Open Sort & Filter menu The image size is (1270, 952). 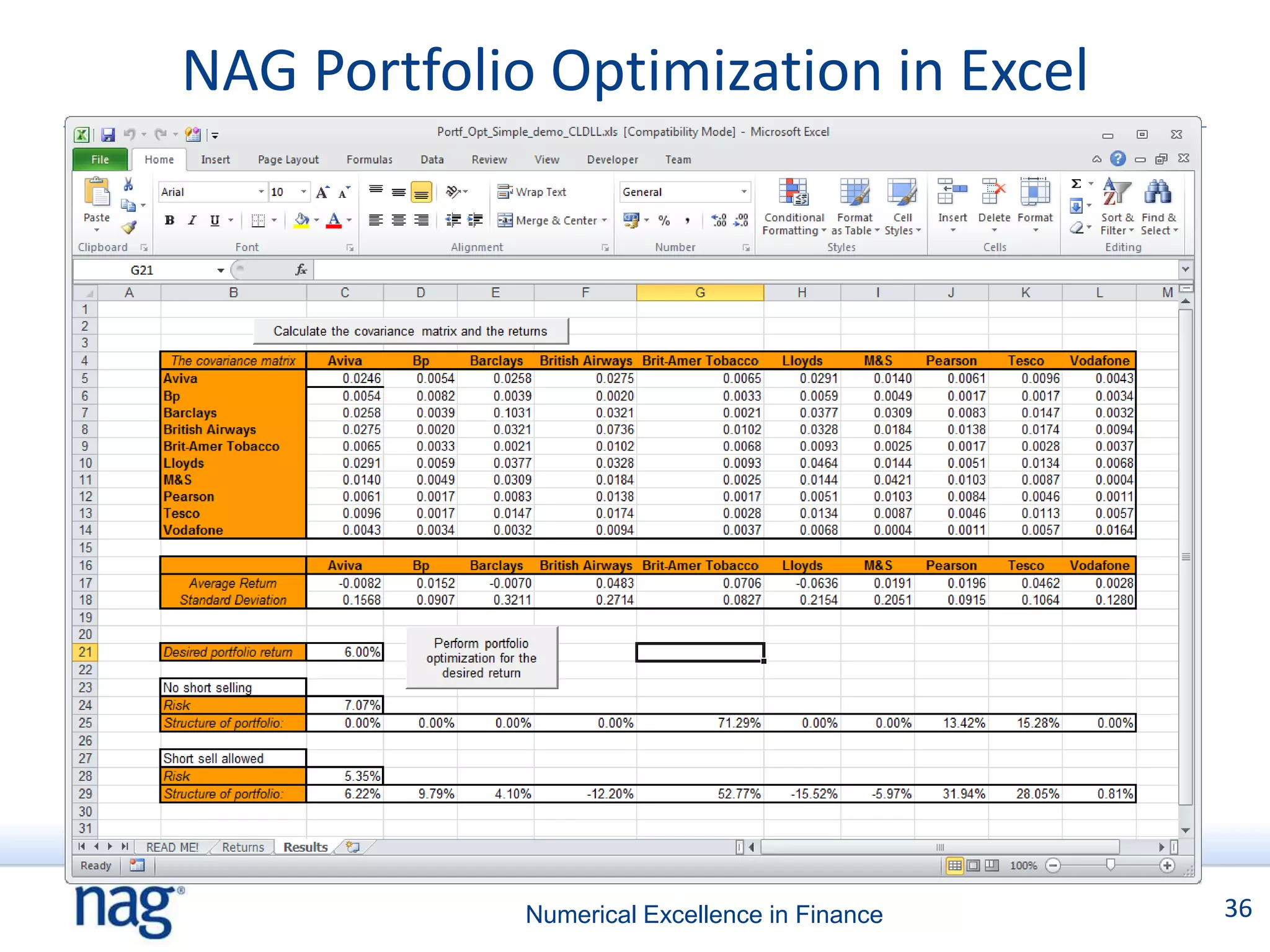pyautogui.click(x=1117, y=206)
